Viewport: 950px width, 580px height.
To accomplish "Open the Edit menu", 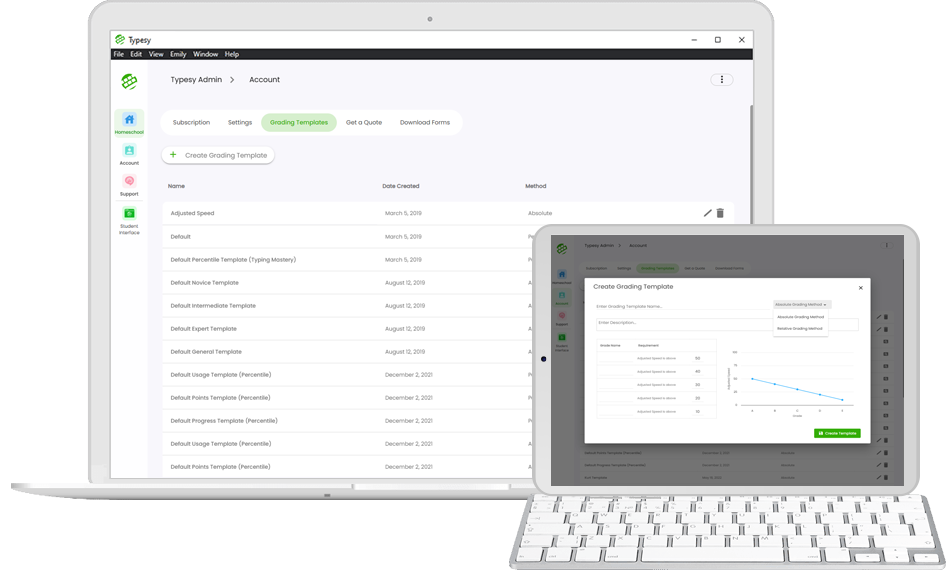I will pos(136,54).
